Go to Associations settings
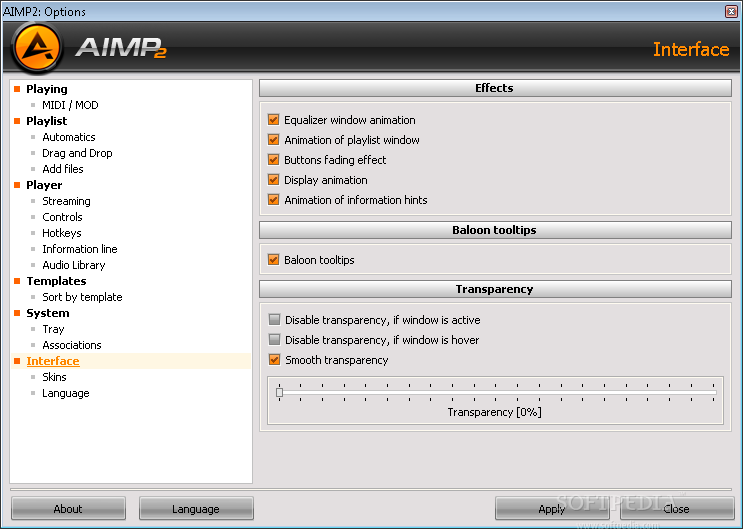The height and width of the screenshot is (529, 743). [72, 345]
